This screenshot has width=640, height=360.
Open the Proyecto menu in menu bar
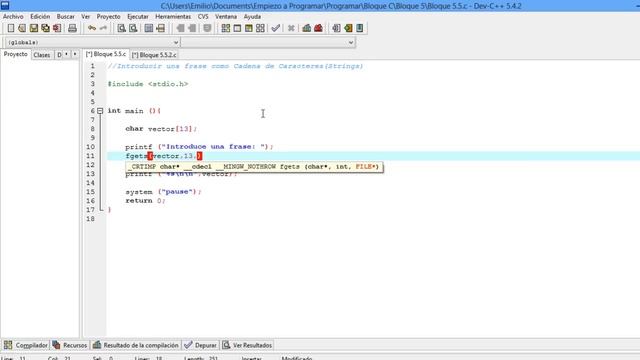coord(109,16)
